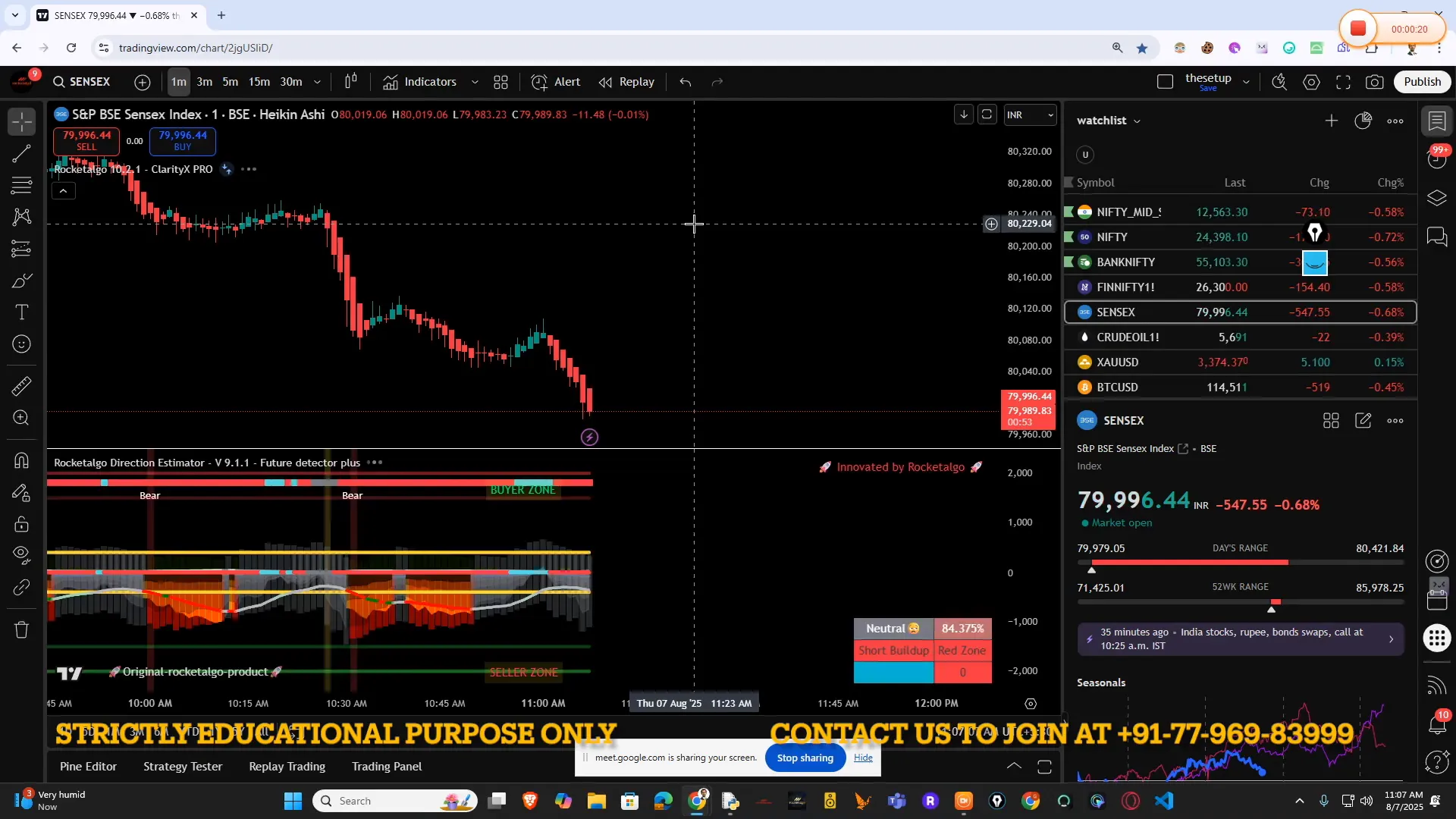Open the Replay Trading tab

(287, 767)
